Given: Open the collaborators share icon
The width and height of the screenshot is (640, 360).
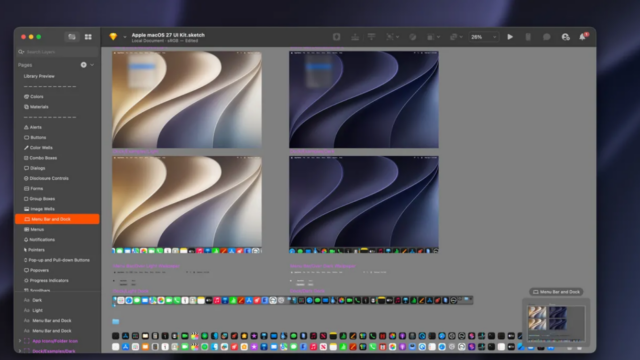Looking at the screenshot, I should click(x=565, y=37).
